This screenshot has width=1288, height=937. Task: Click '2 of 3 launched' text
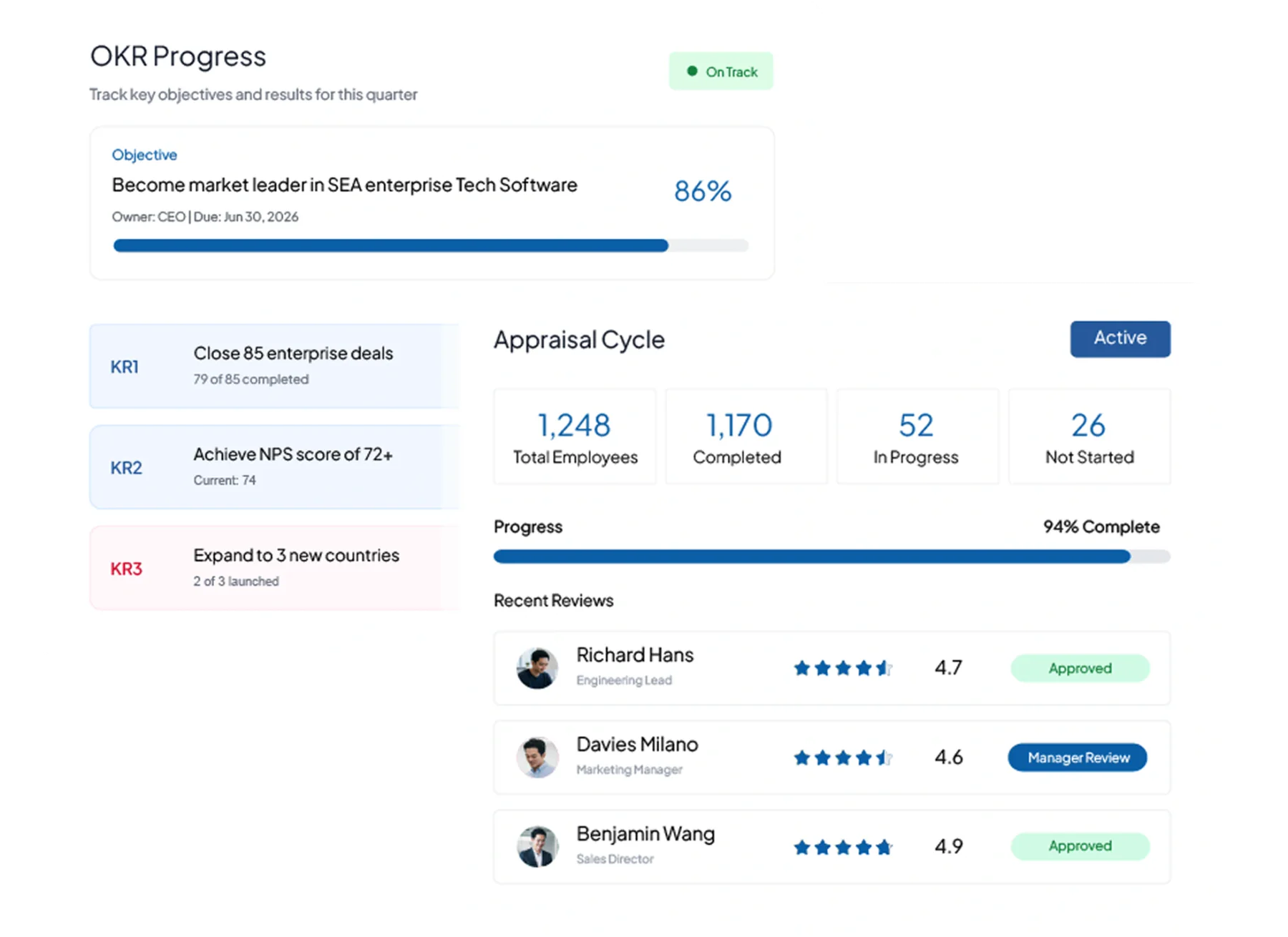[235, 582]
